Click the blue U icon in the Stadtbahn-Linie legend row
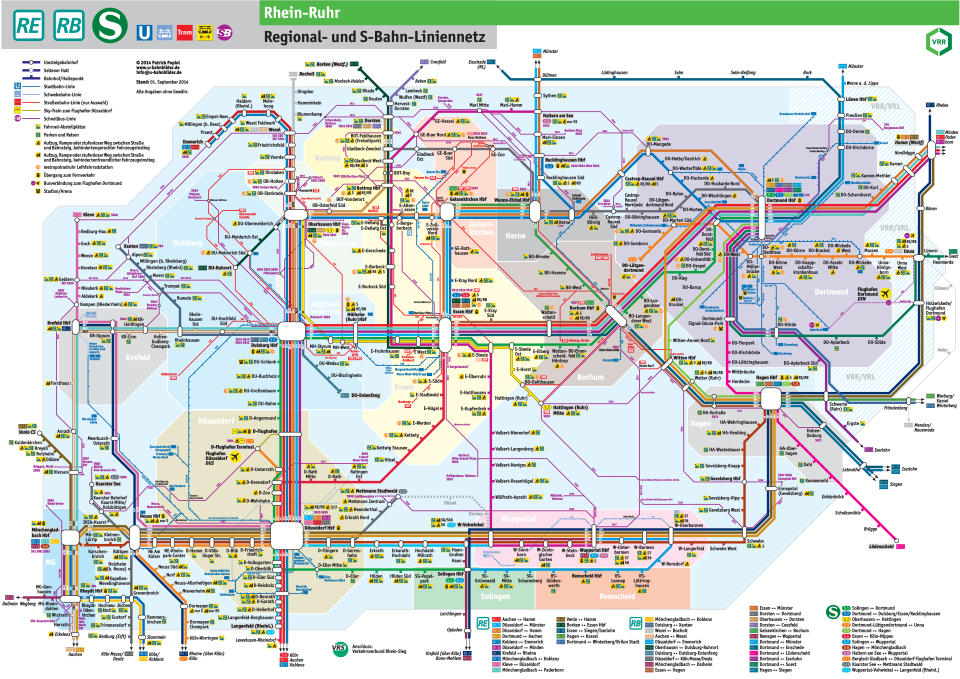960x679 pixels. coord(18,86)
